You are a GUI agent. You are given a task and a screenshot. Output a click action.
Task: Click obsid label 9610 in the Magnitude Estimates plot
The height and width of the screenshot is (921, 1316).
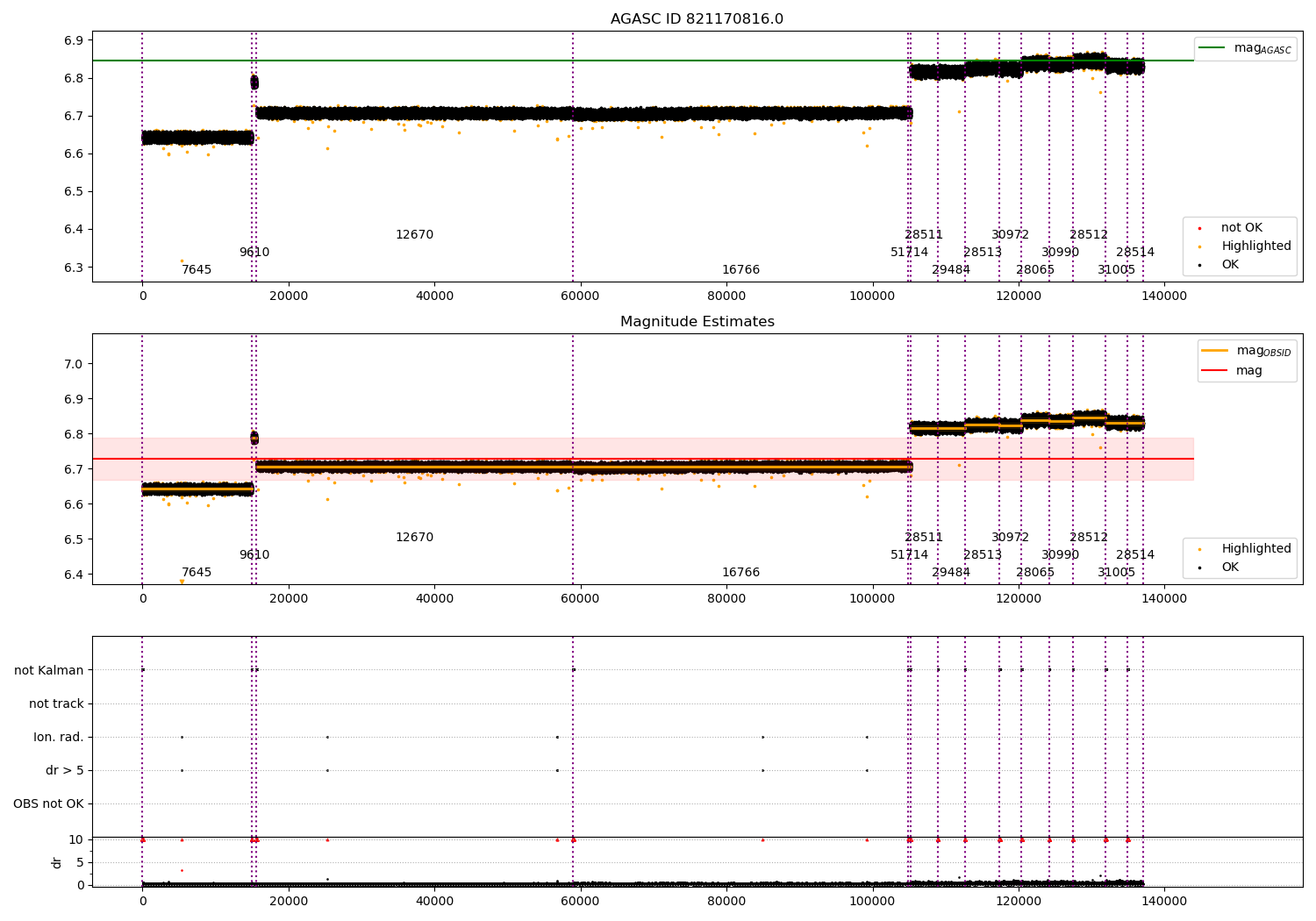pos(254,555)
